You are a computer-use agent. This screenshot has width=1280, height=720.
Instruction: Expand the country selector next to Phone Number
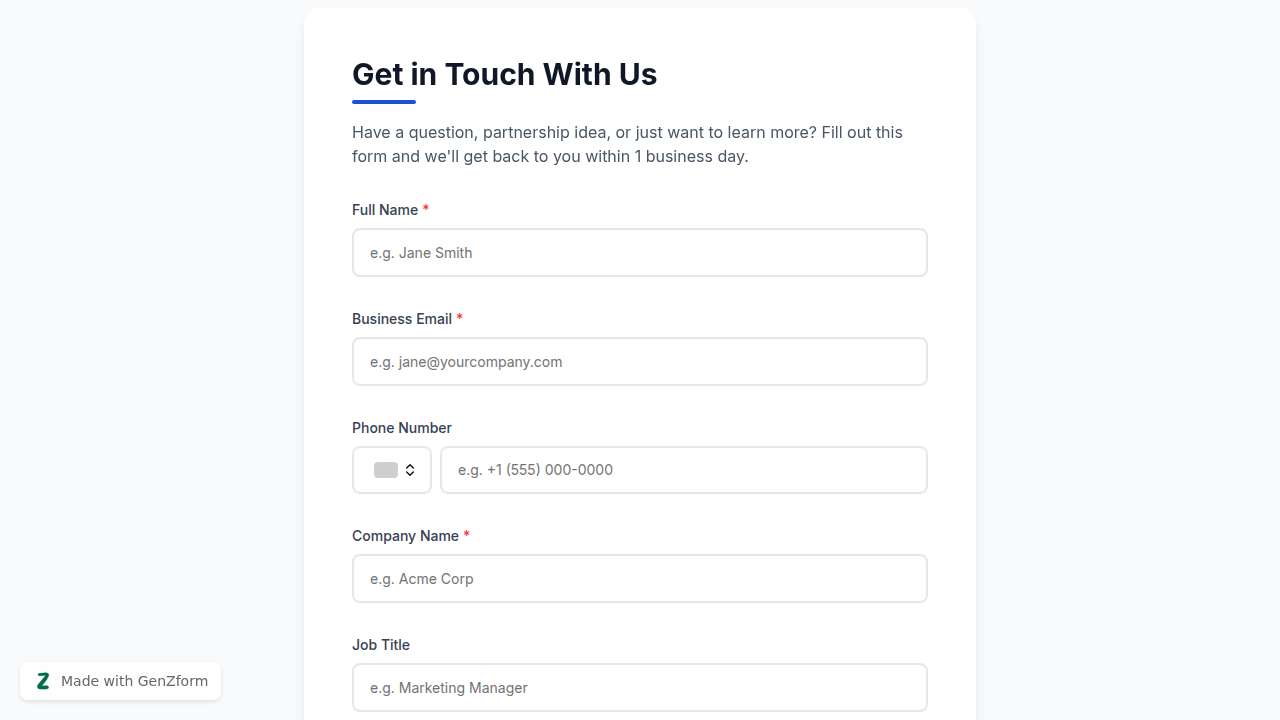tap(392, 470)
